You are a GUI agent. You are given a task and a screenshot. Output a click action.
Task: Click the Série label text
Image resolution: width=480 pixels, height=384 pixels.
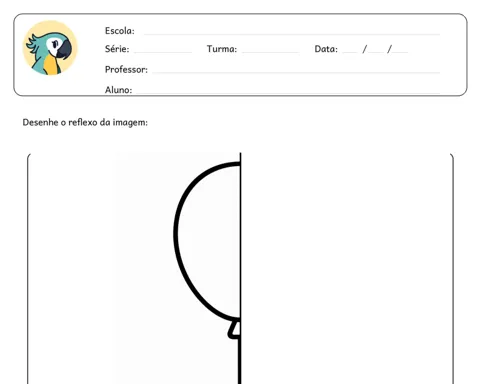(117, 49)
